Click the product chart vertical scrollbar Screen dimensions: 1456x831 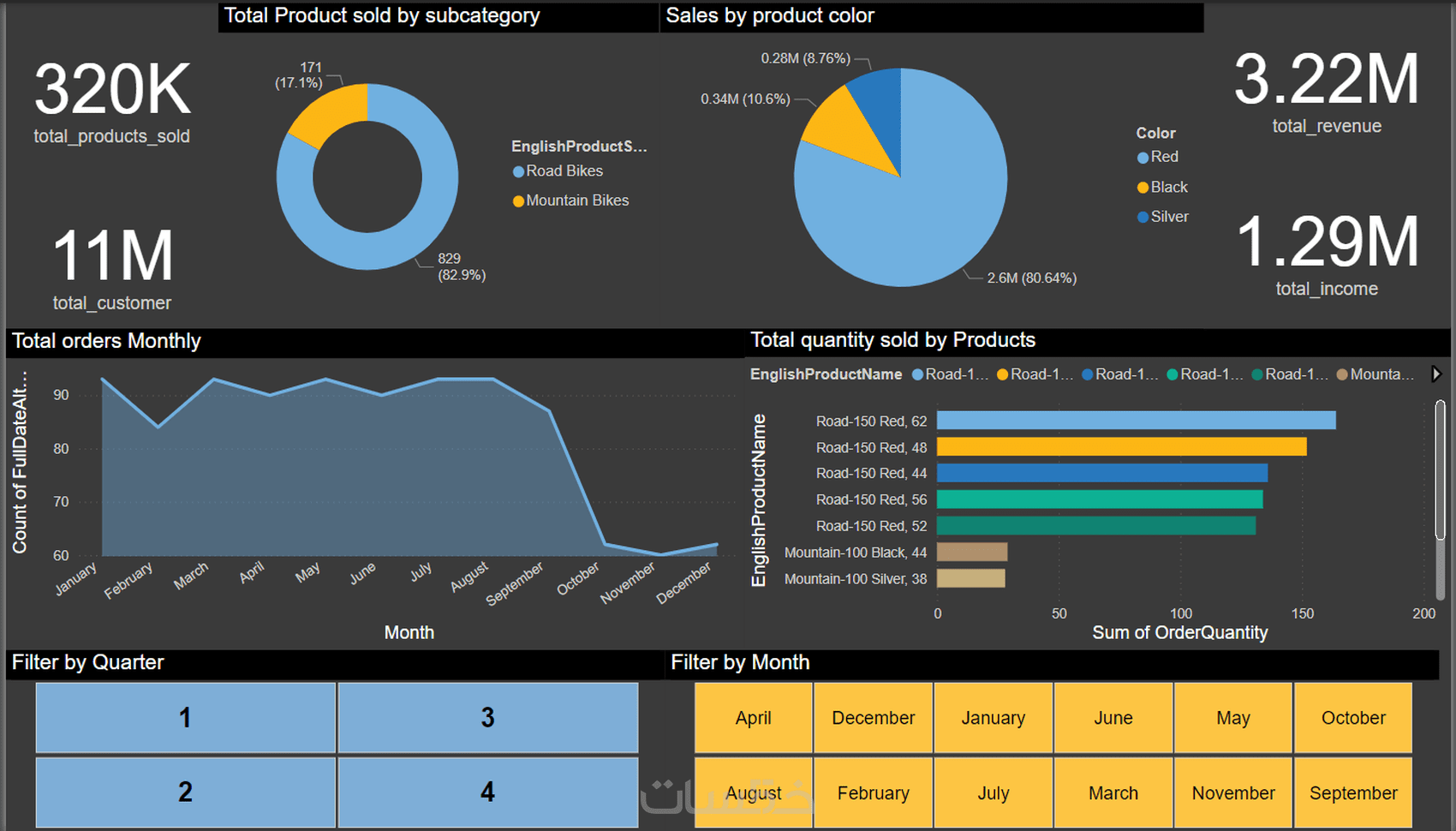tap(1440, 471)
